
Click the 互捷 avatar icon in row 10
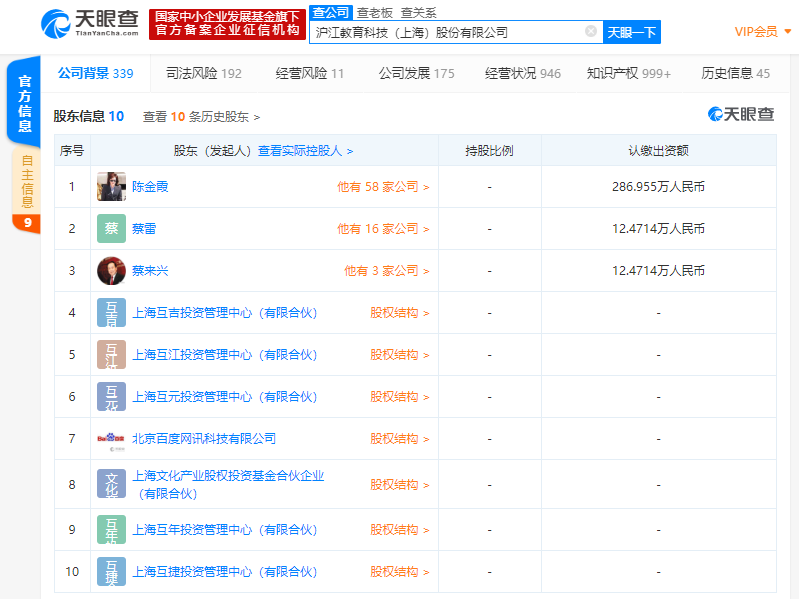click(111, 571)
